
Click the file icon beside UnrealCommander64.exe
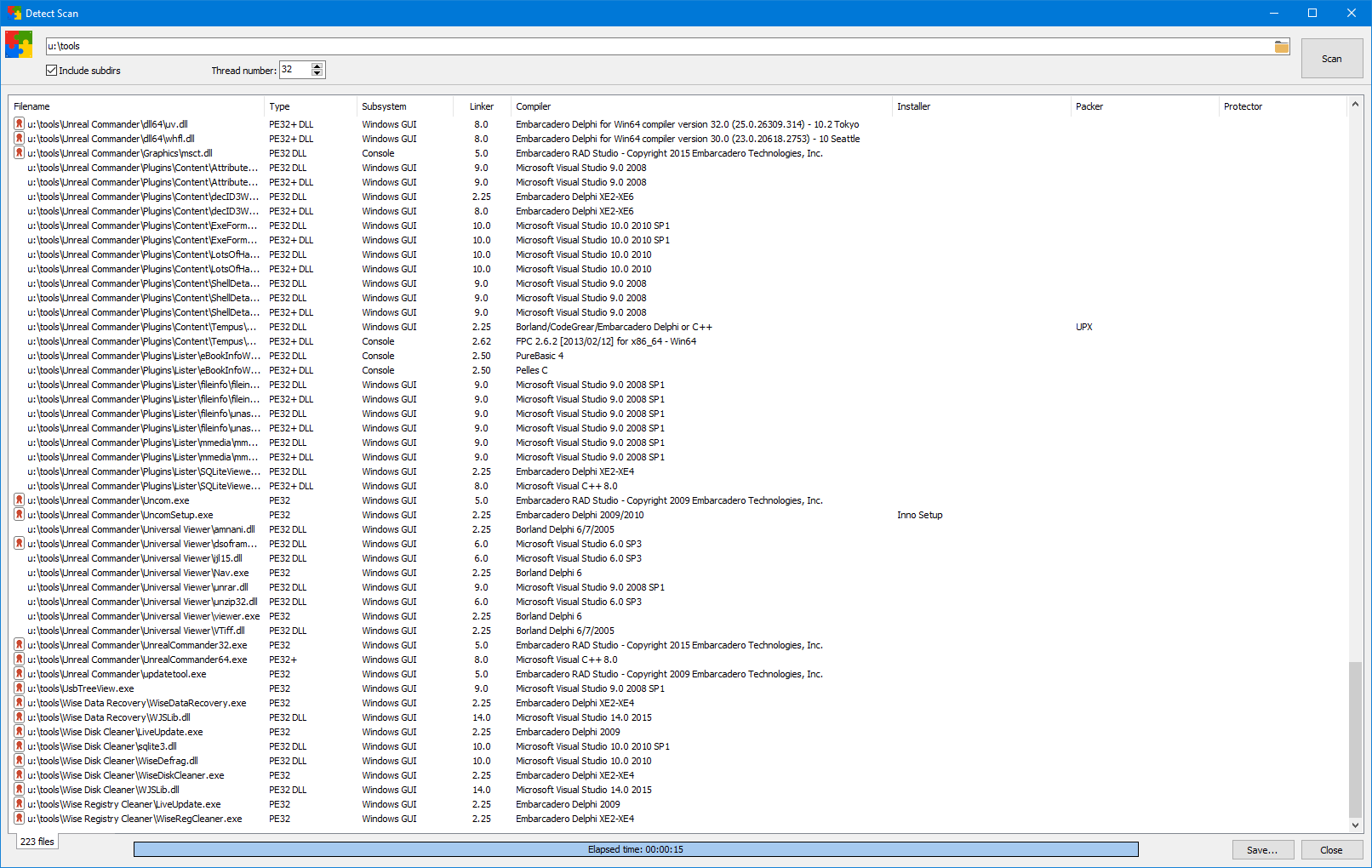[x=19, y=660]
